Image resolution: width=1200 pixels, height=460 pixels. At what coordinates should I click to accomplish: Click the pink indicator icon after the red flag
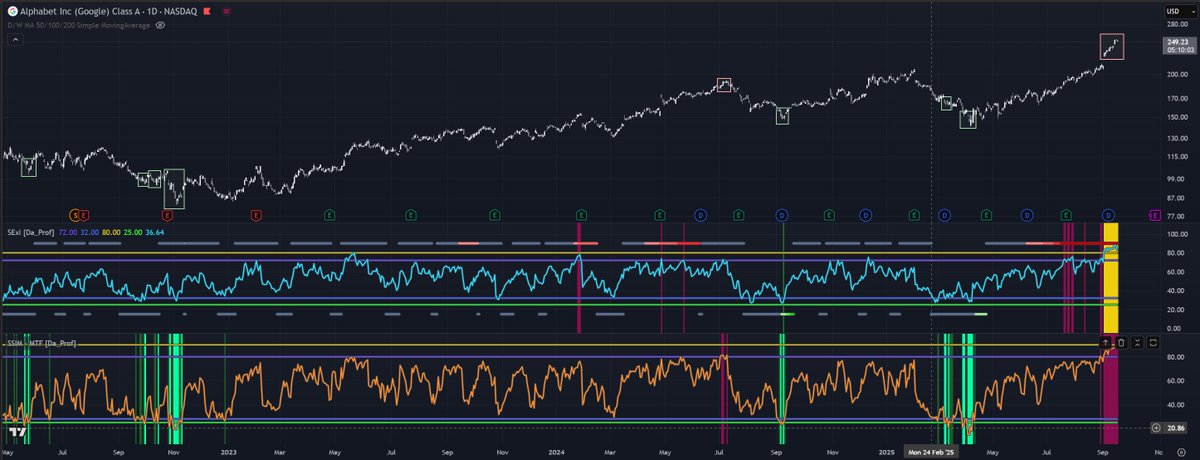[227, 11]
